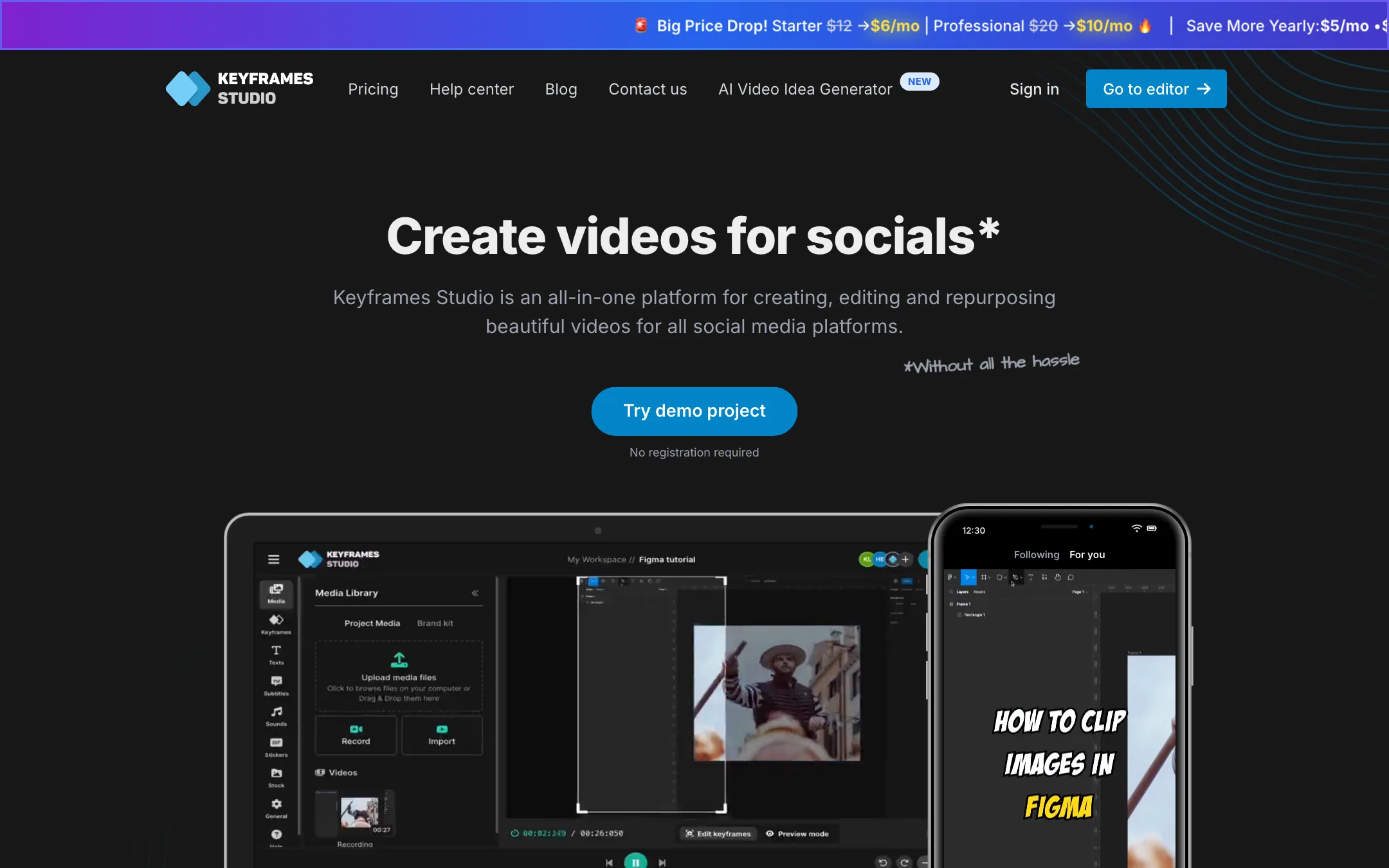Switch to Project Media tab
1389x868 pixels.
(x=372, y=623)
